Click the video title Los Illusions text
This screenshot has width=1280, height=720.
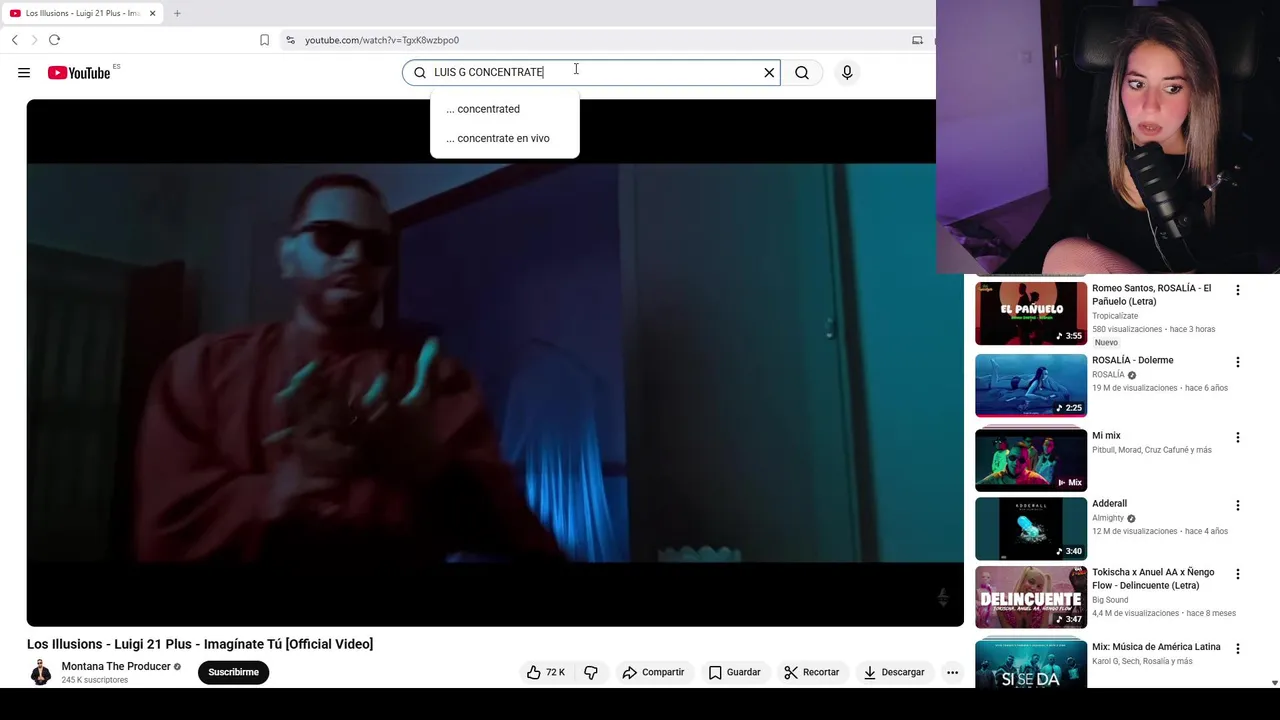[200, 644]
